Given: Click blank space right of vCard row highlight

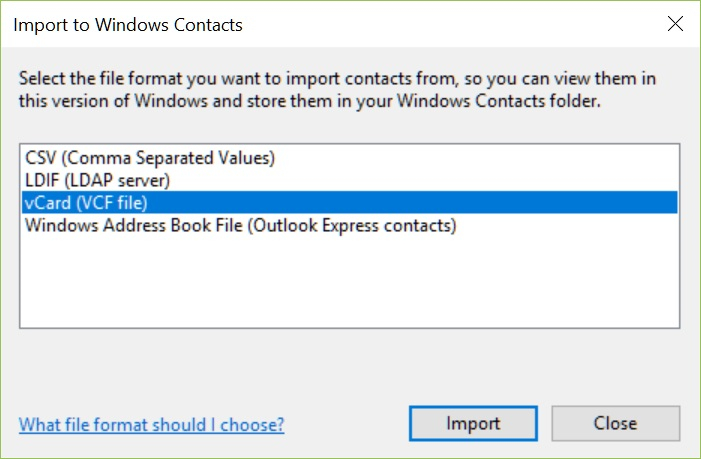Looking at the screenshot, I should [500, 203].
